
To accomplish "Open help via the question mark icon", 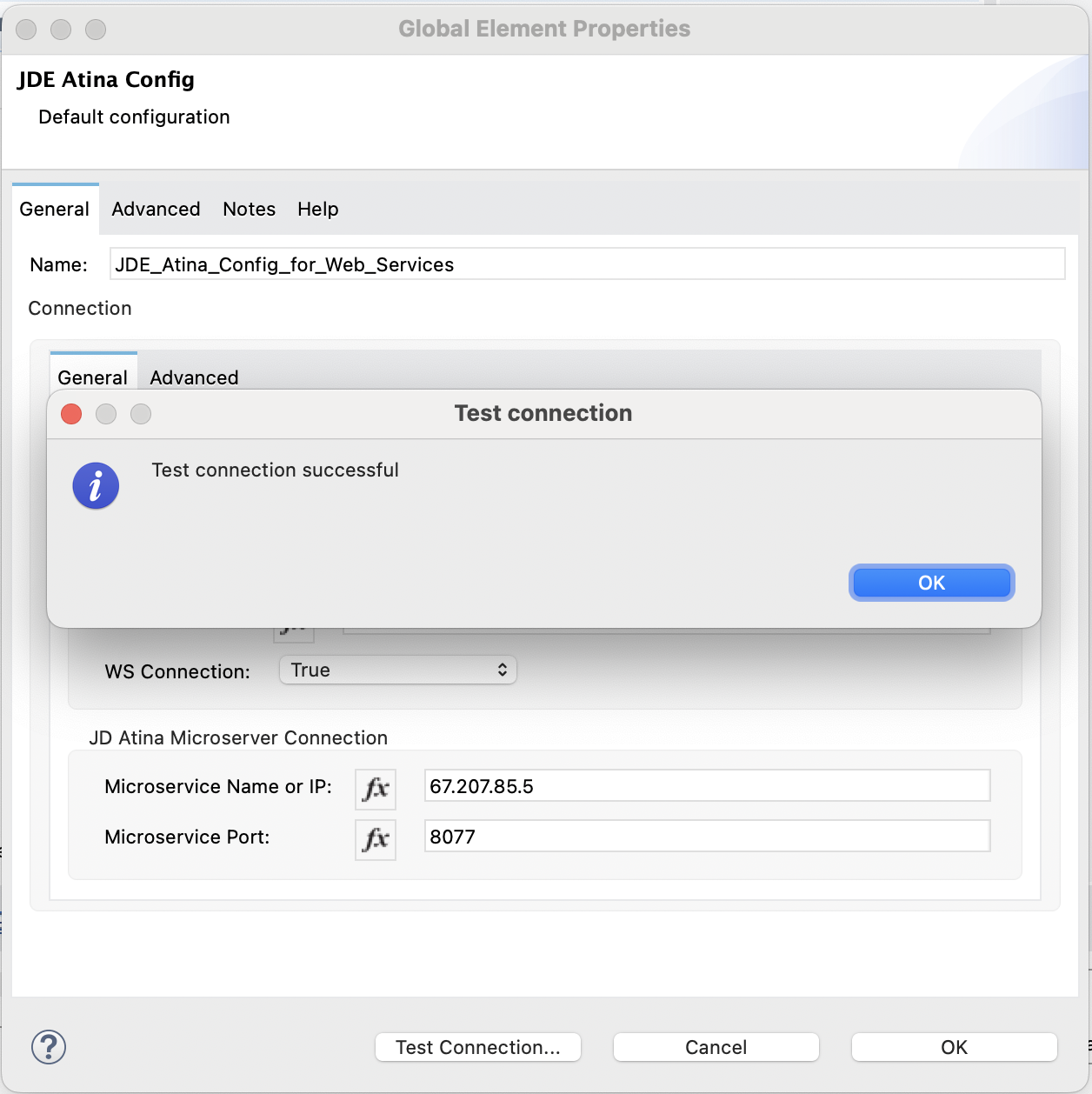I will coord(49,1047).
